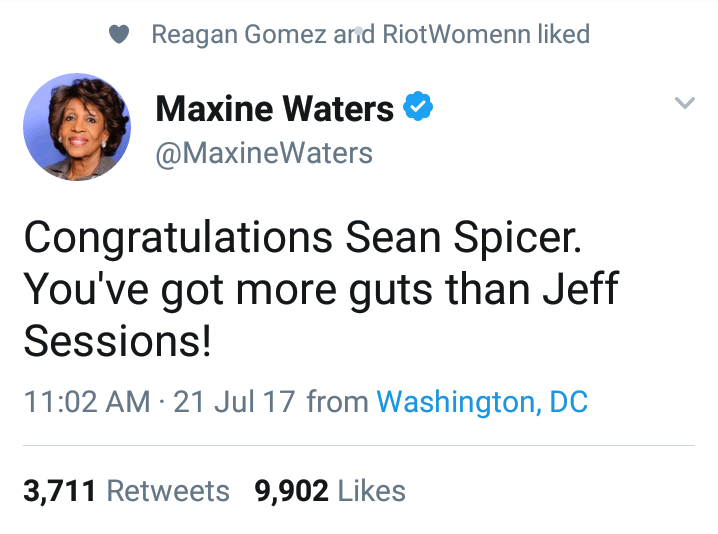Screen dimensions: 718x534
Task: View the Likes label list
Action: pos(372,491)
